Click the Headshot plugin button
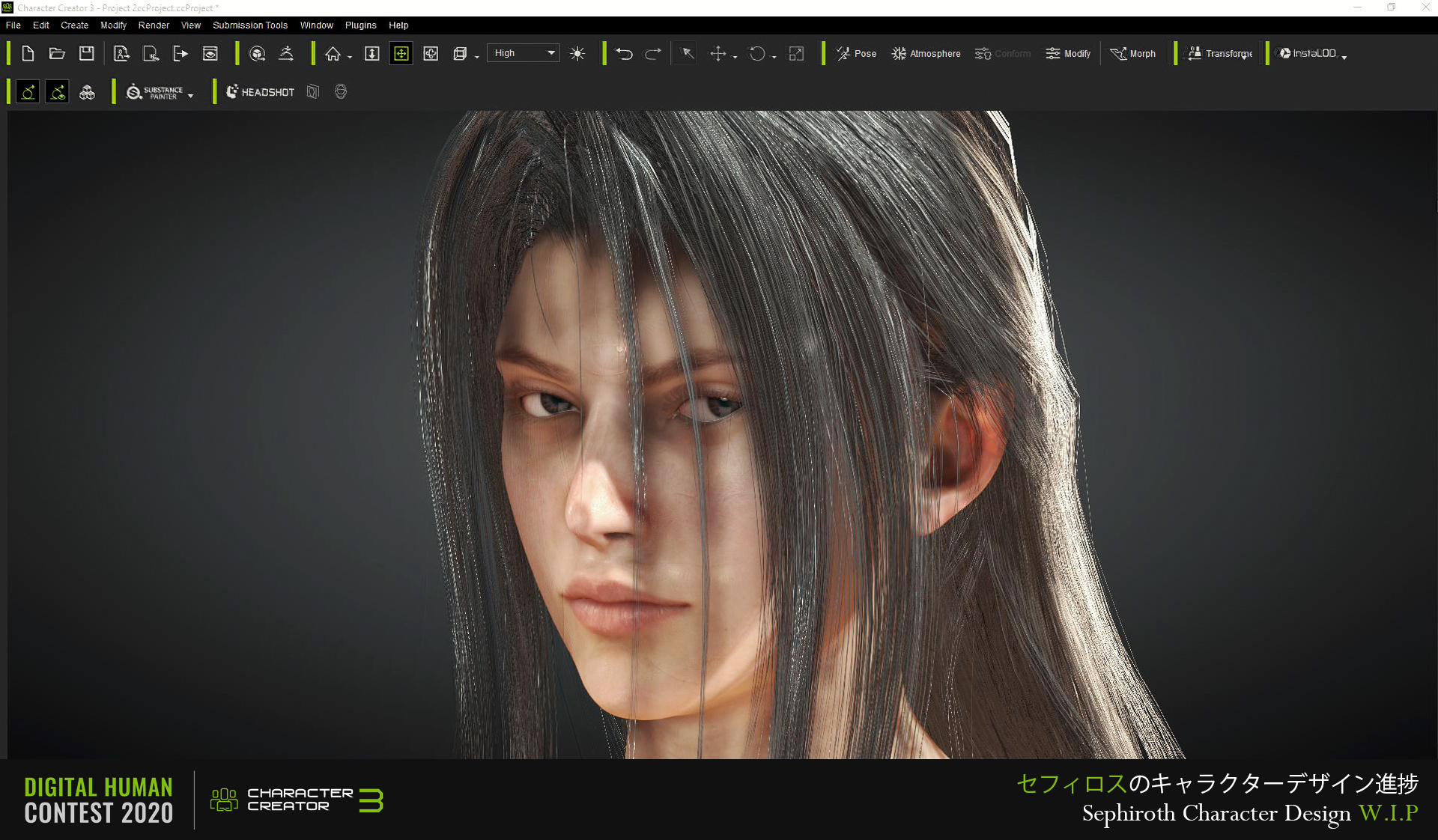This screenshot has height=840, width=1438. (x=260, y=92)
